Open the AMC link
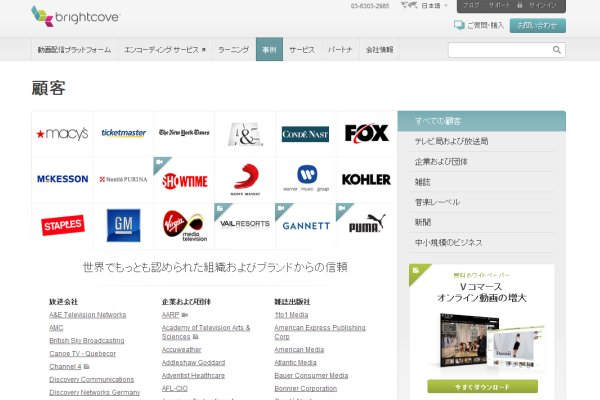 click(56, 328)
